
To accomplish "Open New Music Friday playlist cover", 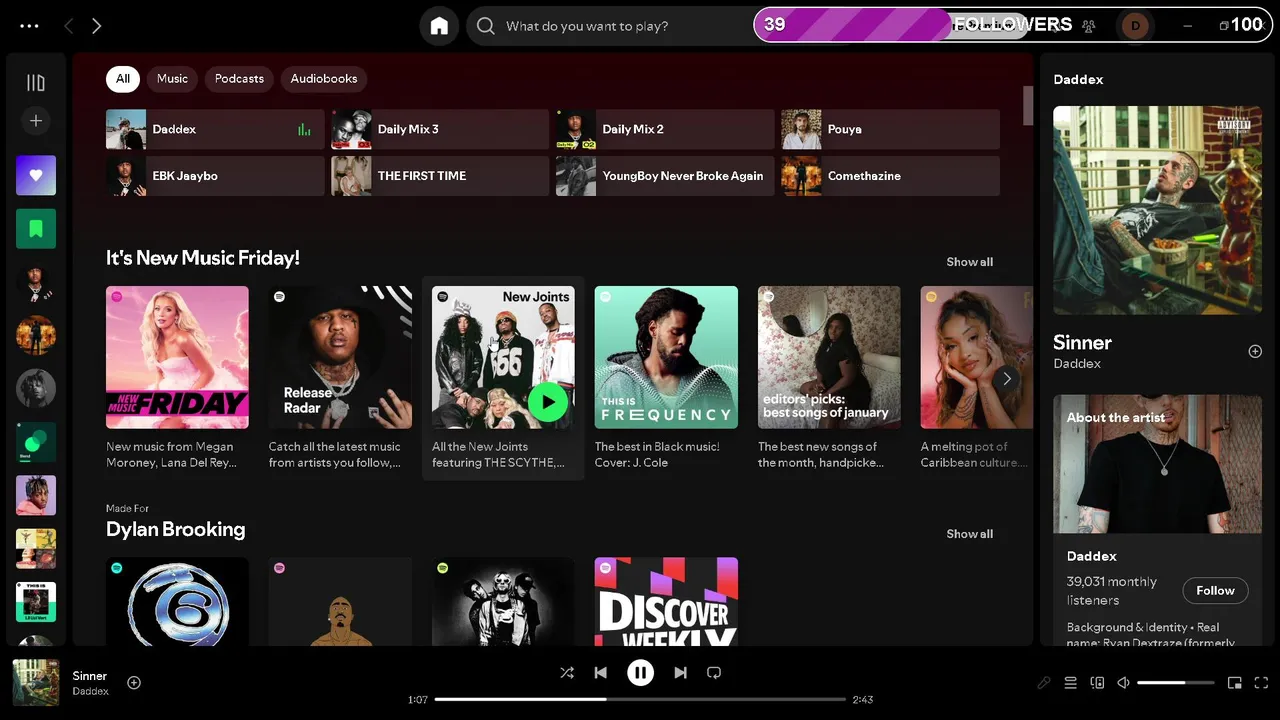I will 177,357.
